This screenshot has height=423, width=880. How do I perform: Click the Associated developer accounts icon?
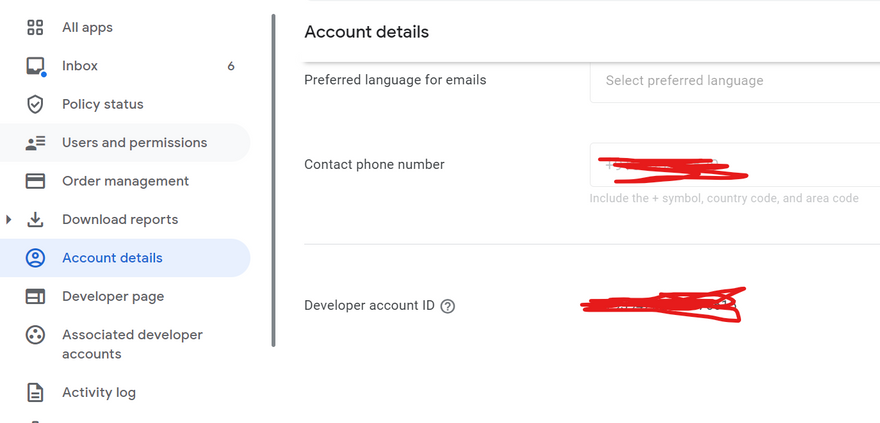(35, 335)
